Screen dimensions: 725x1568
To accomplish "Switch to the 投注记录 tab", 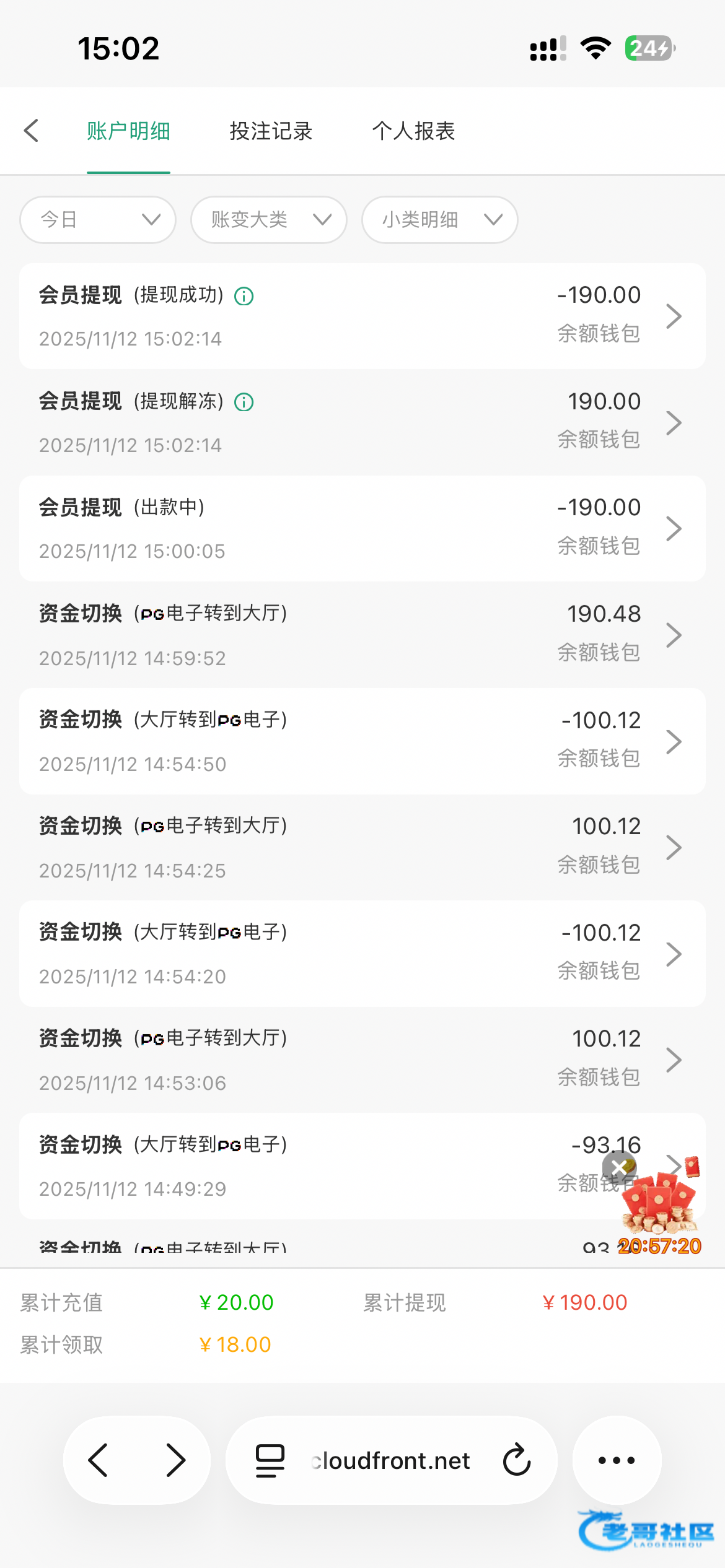I will coord(271,131).
